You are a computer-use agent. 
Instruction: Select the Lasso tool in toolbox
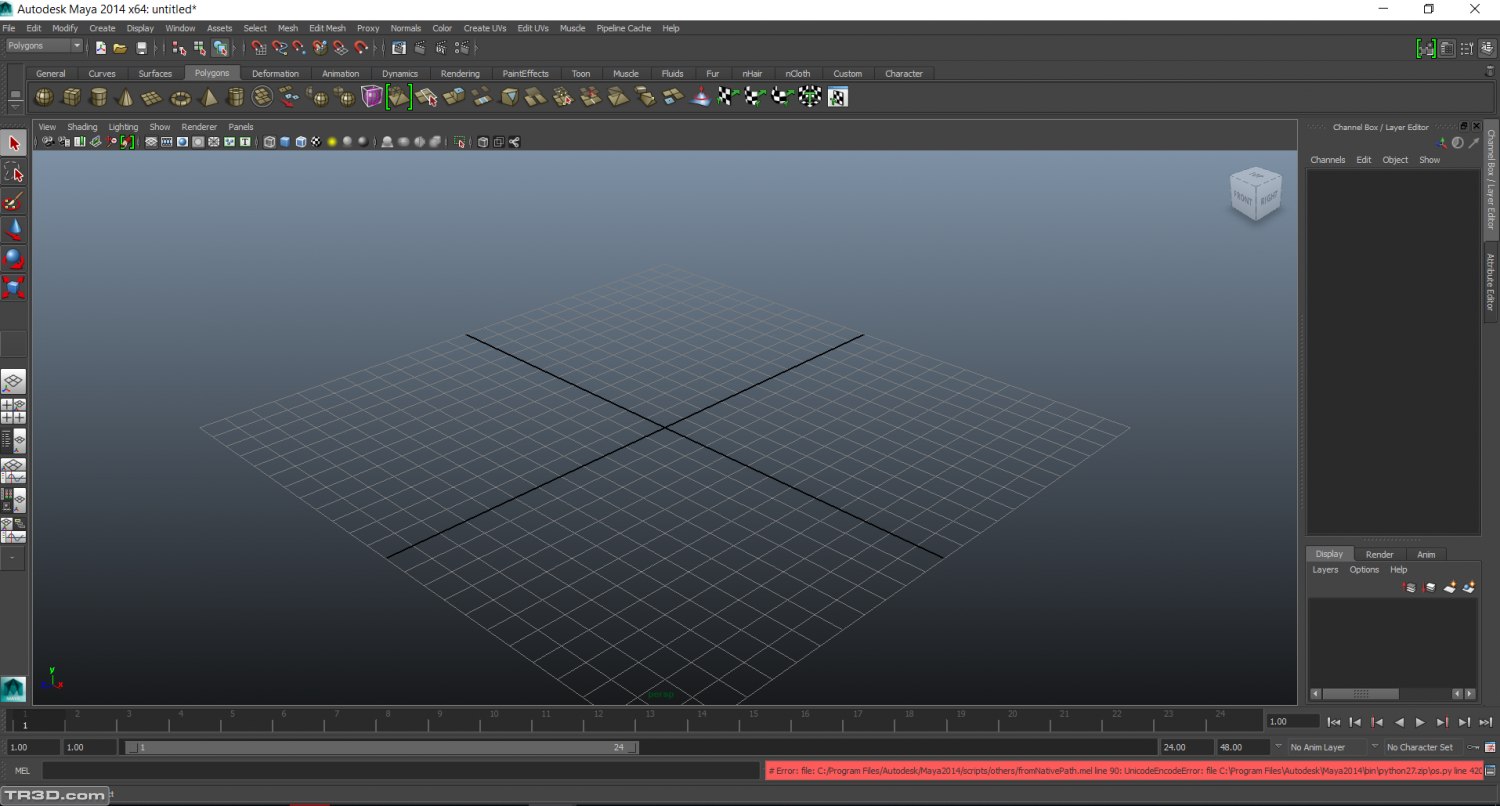[14, 173]
